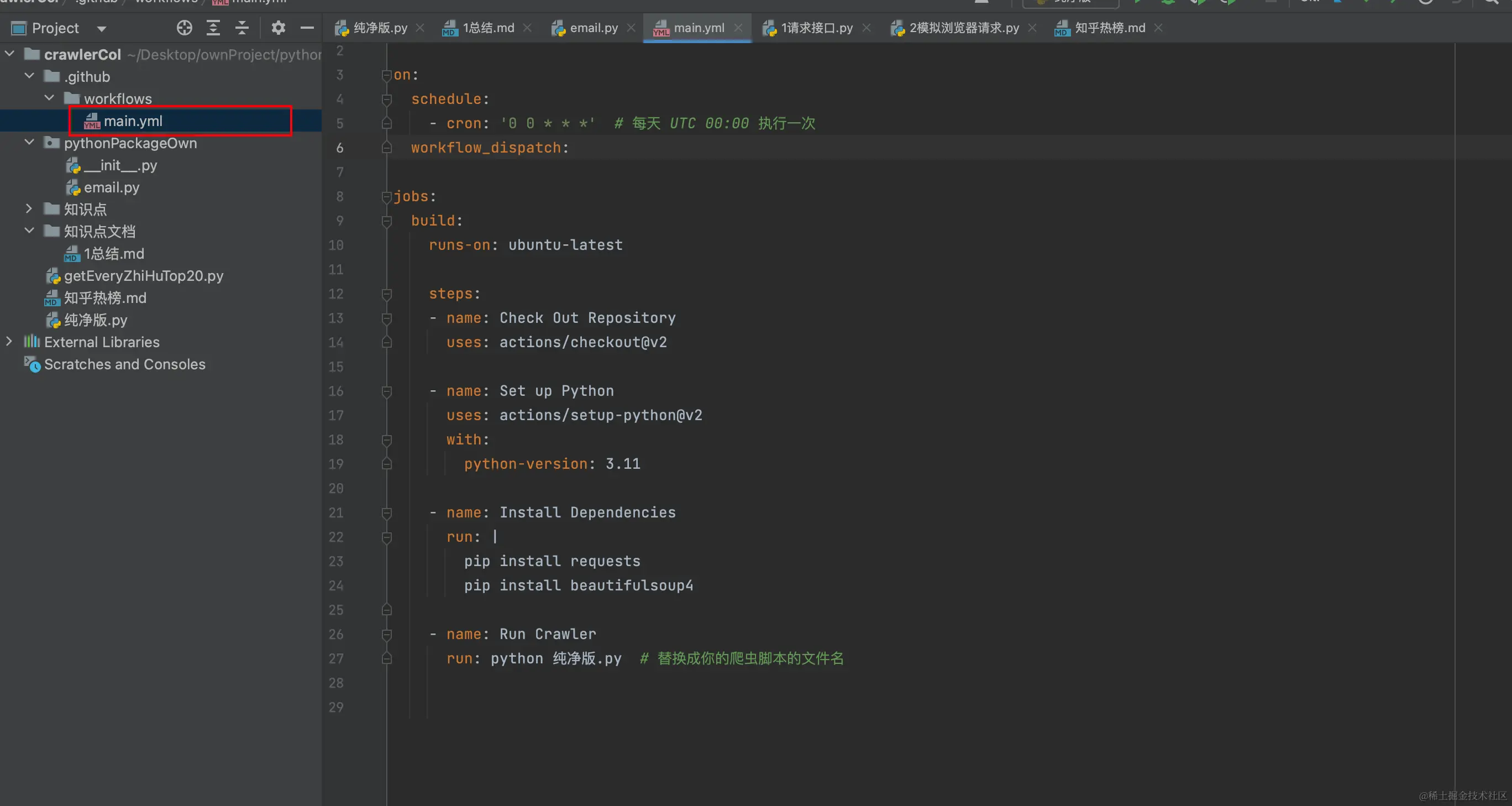Click the Expand All icon in Project panel
Image resolution: width=1512 pixels, height=806 pixels.
(x=213, y=28)
